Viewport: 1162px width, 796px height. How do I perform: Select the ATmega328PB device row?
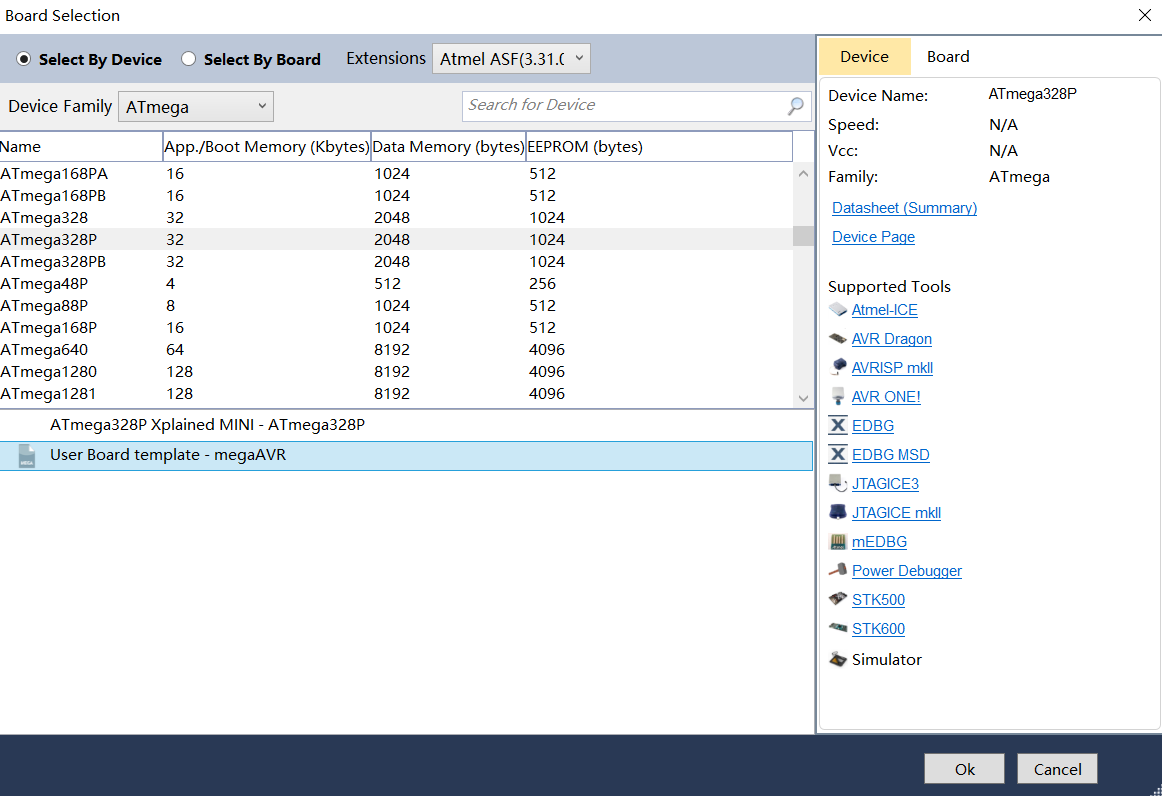(396, 262)
